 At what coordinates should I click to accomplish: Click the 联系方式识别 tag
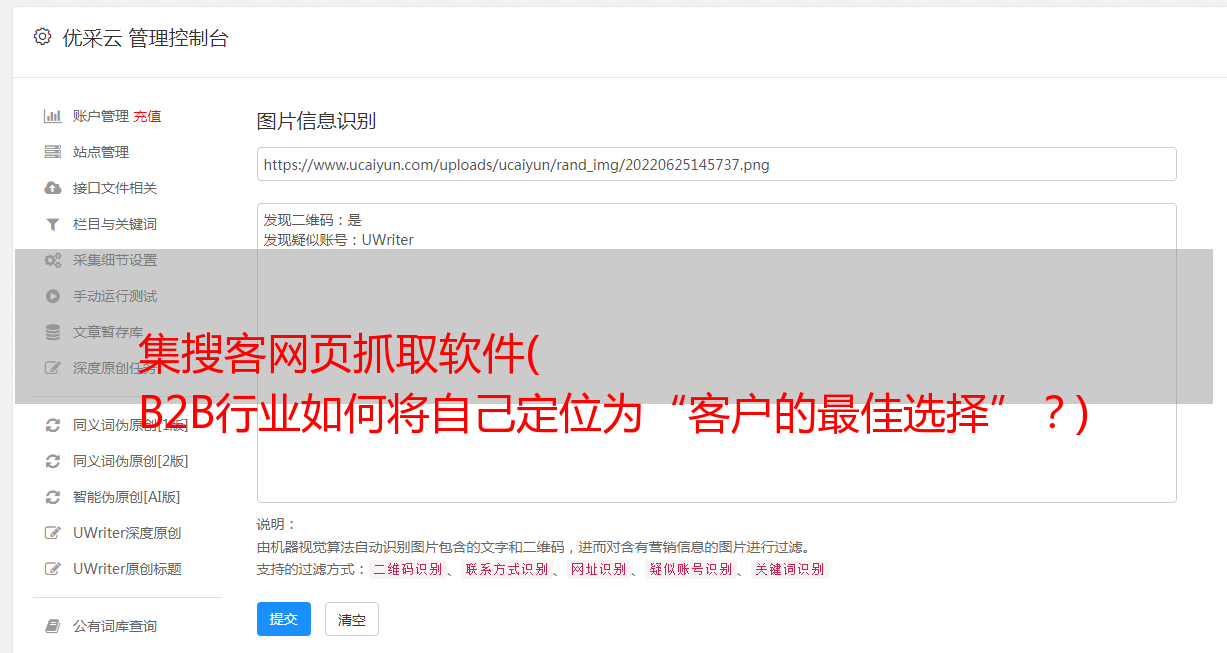(506, 569)
